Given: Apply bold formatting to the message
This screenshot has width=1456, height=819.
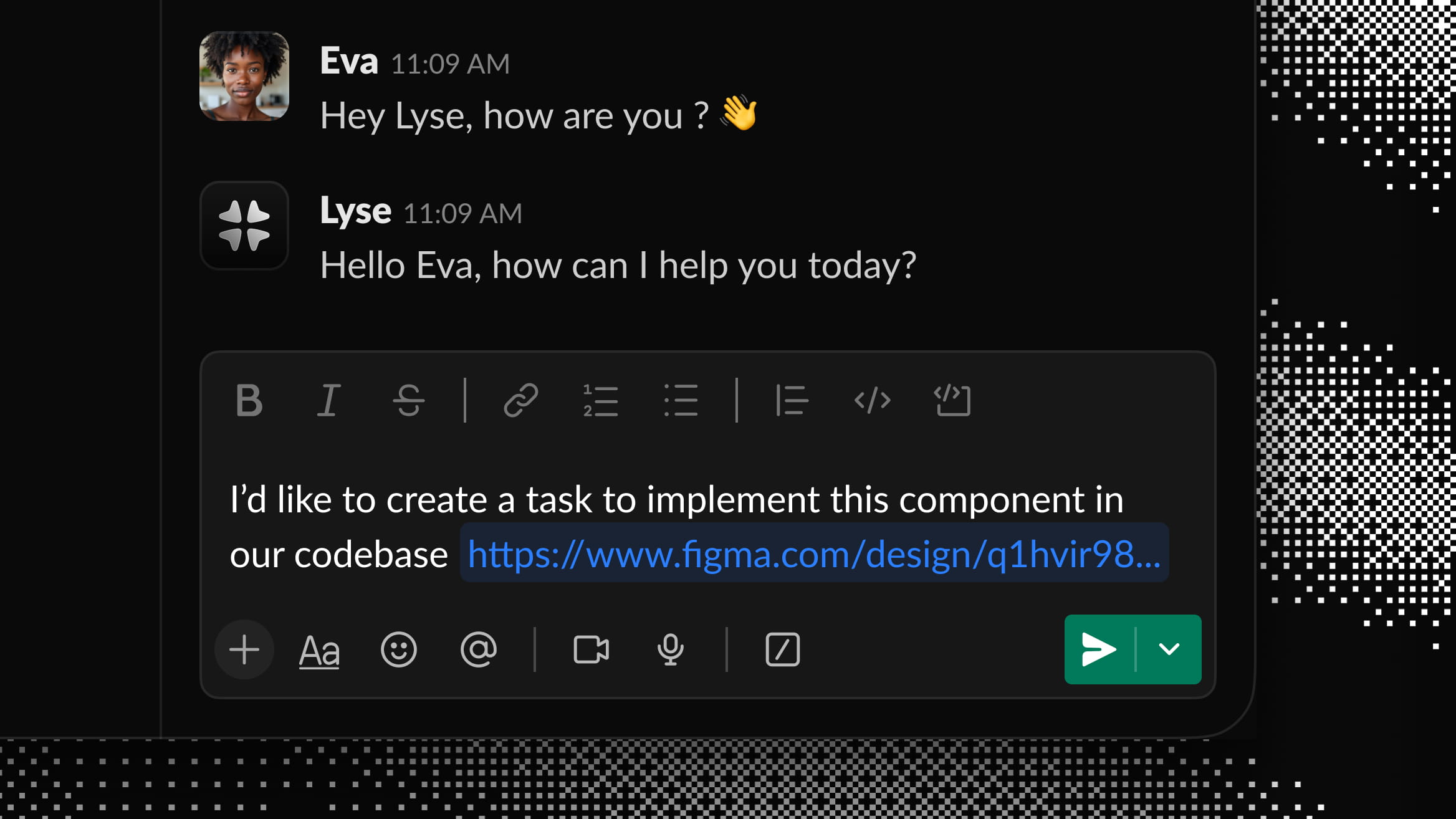Looking at the screenshot, I should (x=249, y=401).
